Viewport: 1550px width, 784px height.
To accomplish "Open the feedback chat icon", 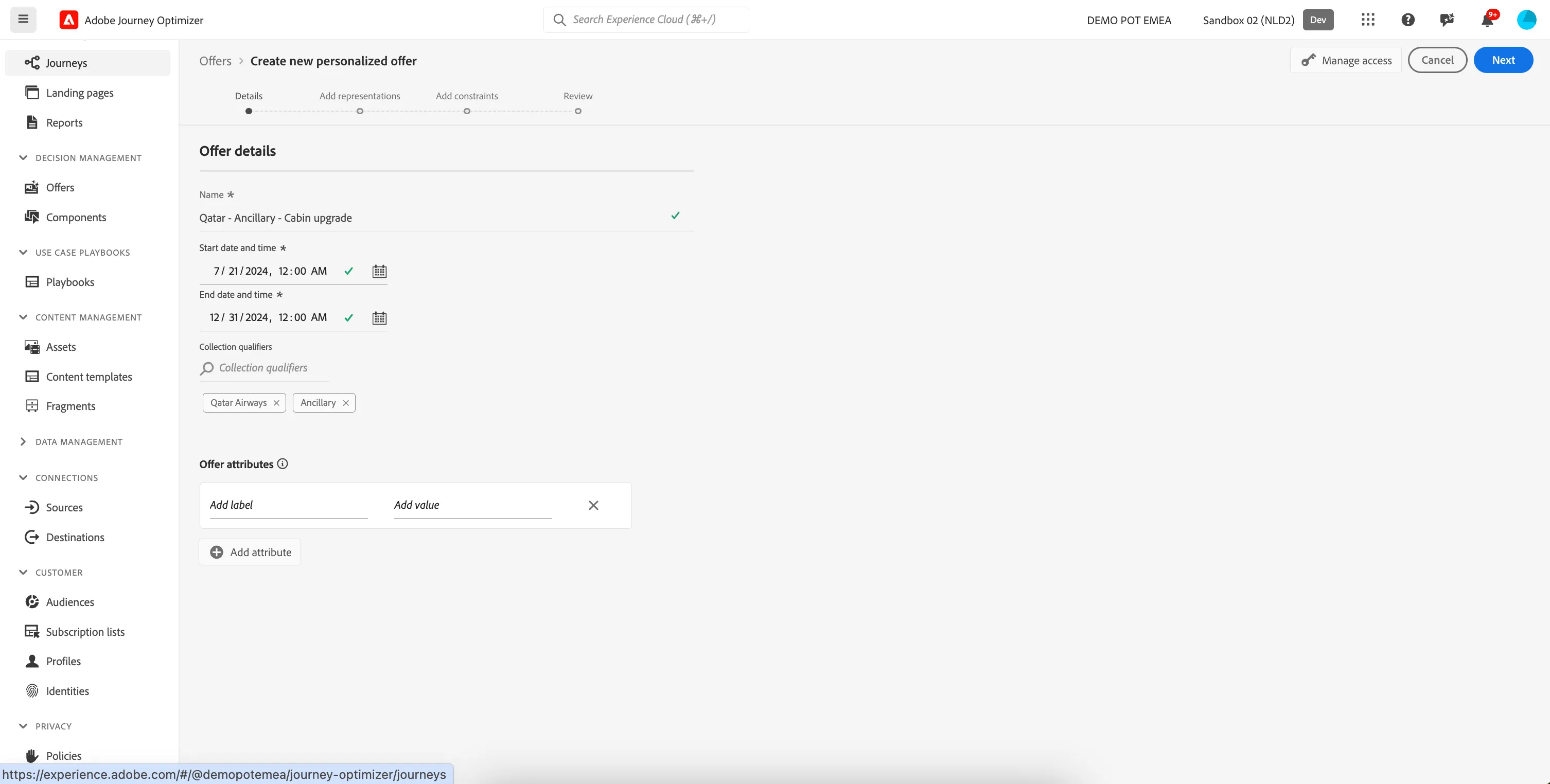I will (1447, 20).
